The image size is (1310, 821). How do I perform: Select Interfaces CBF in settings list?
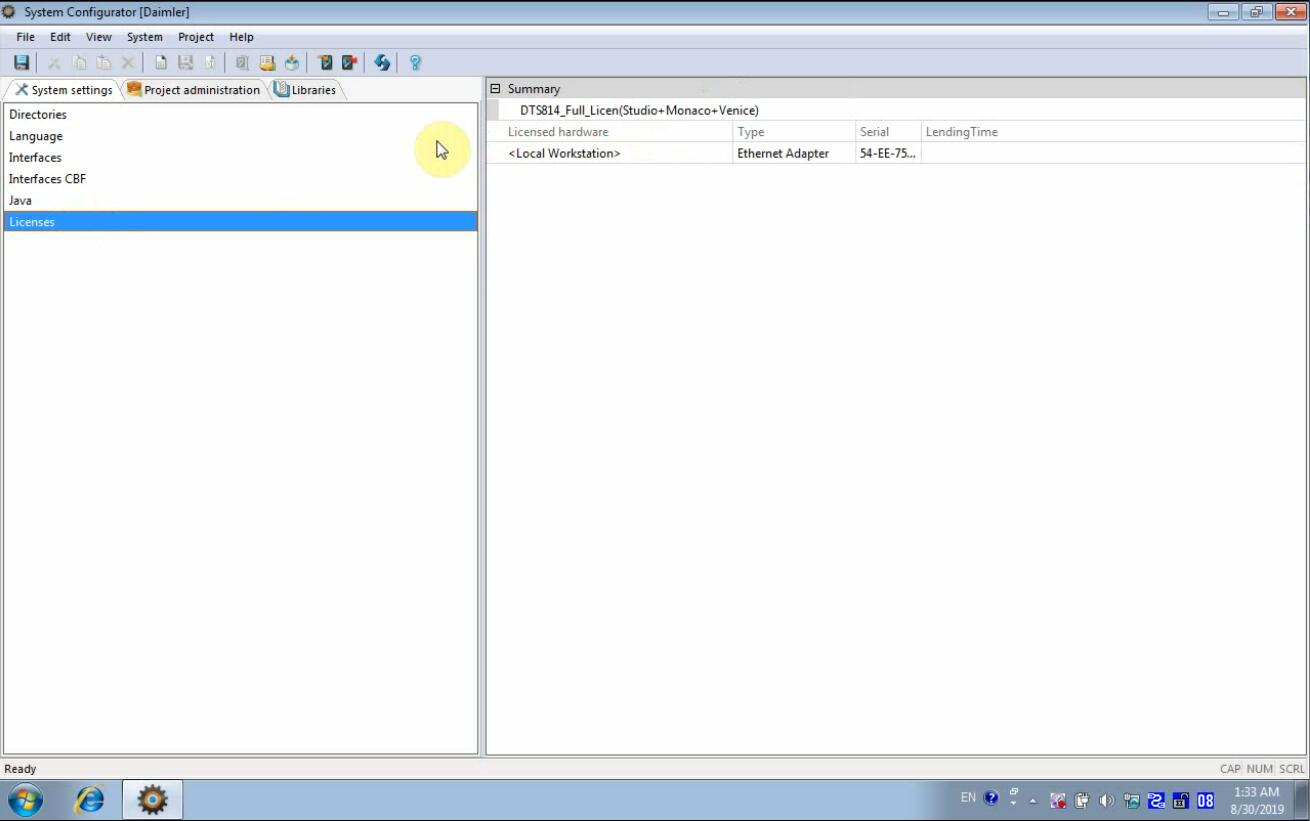[47, 179]
